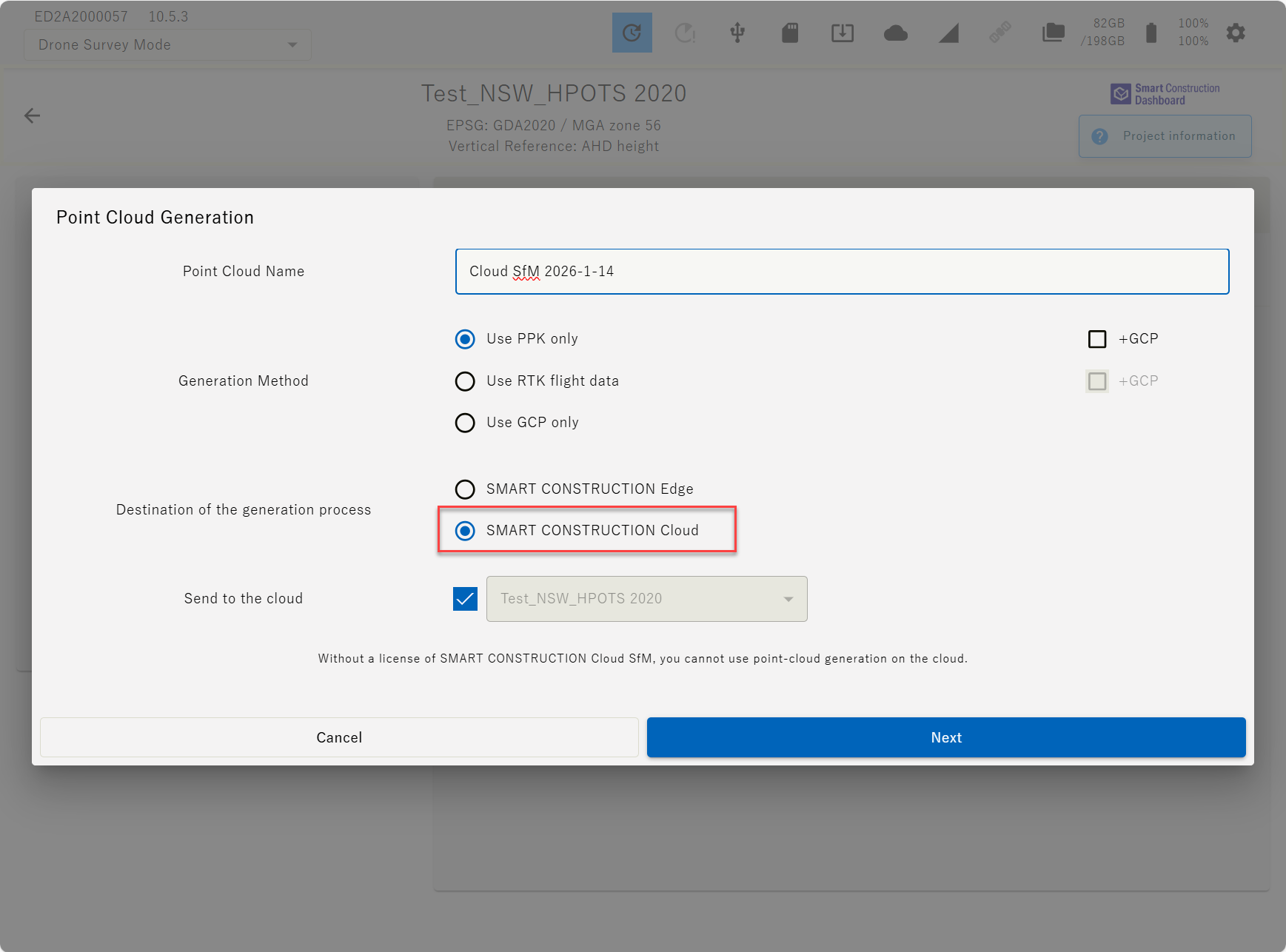This screenshot has height=952, width=1286.
Task: Click the ED2A2000057 device ID text
Action: (81, 16)
